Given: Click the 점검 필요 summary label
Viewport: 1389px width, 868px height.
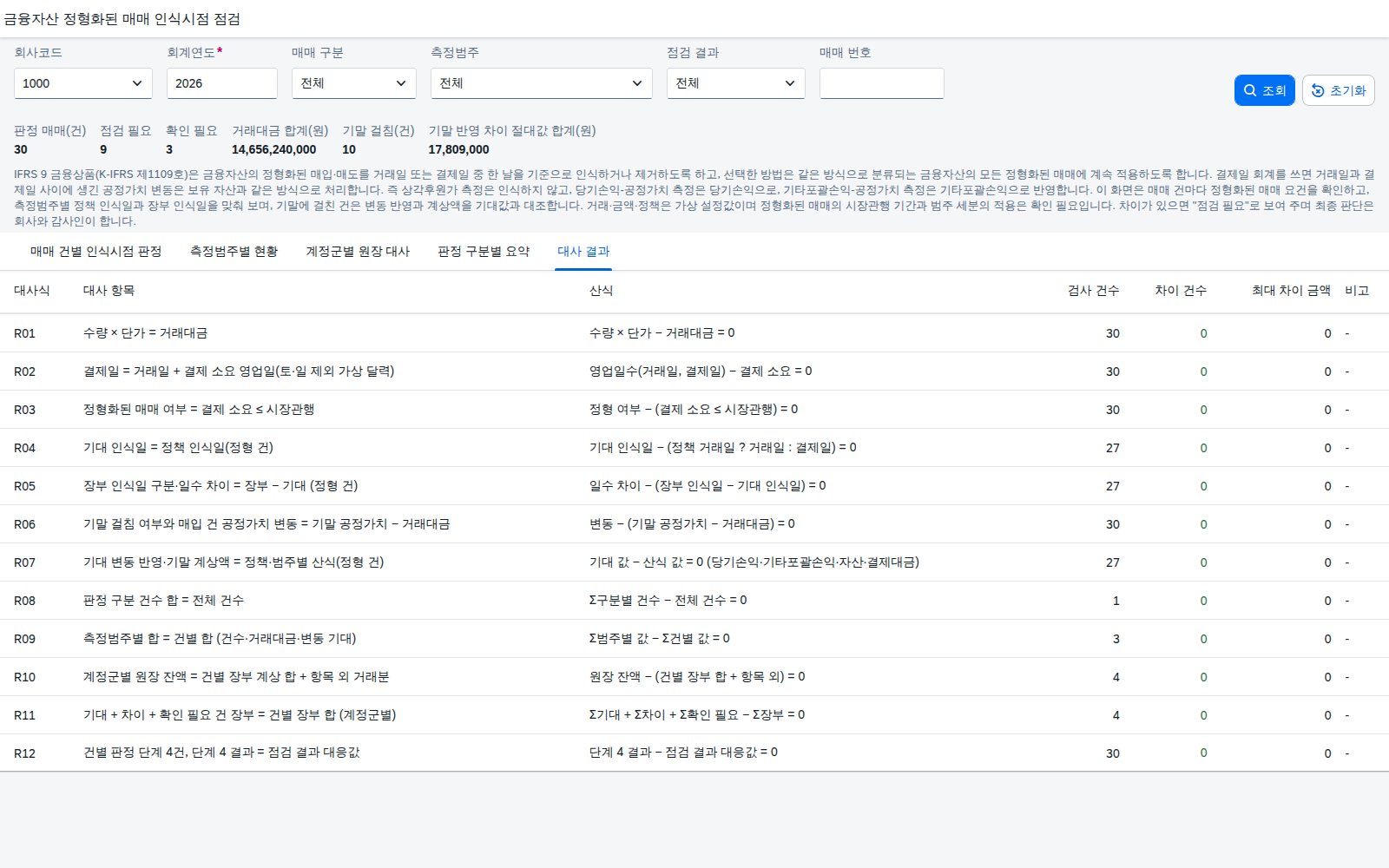Looking at the screenshot, I should tap(126, 130).
